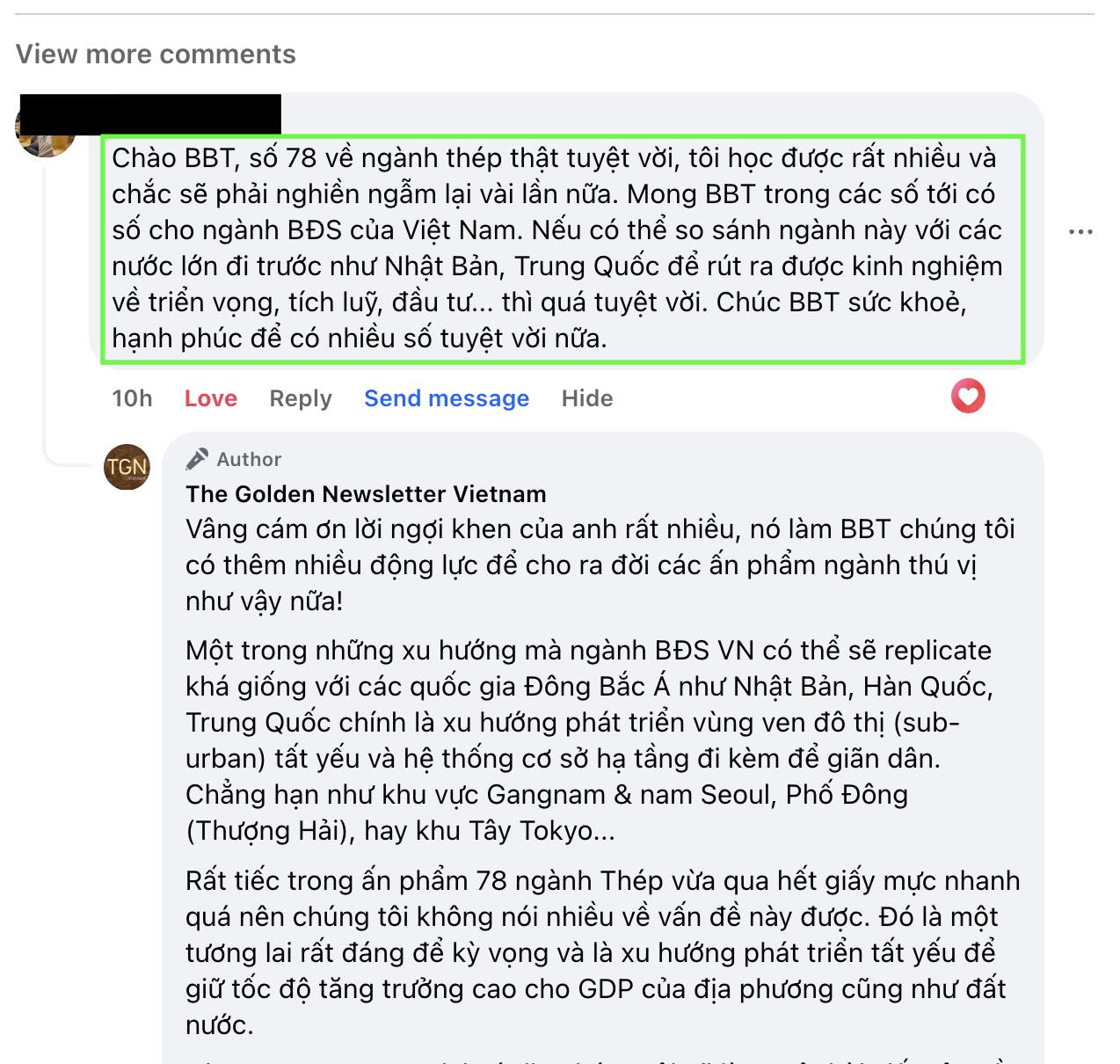Click the red heart reaction icon
Image resolution: width=1120 pixels, height=1064 pixels.
click(968, 396)
